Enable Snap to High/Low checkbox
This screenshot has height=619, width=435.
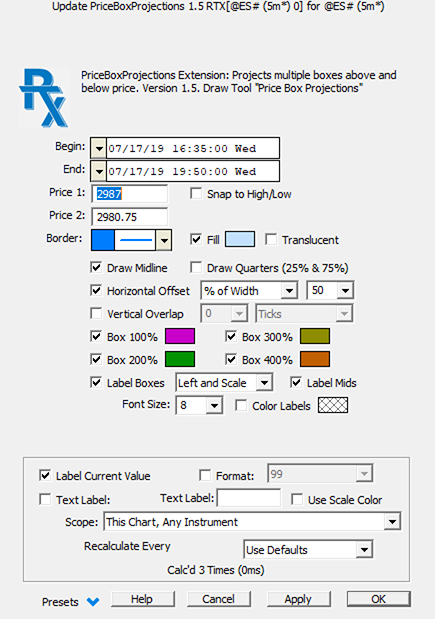(x=196, y=193)
